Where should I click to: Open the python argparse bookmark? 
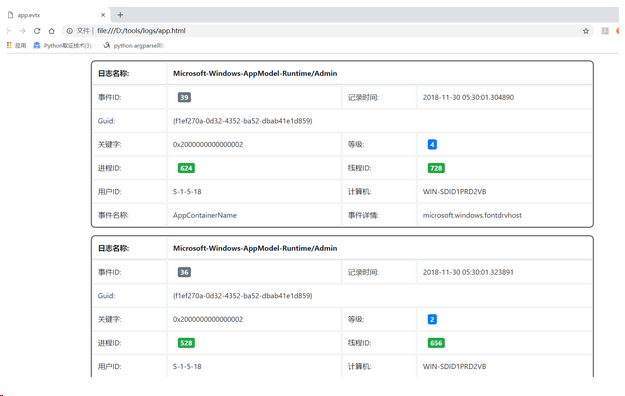(x=134, y=45)
